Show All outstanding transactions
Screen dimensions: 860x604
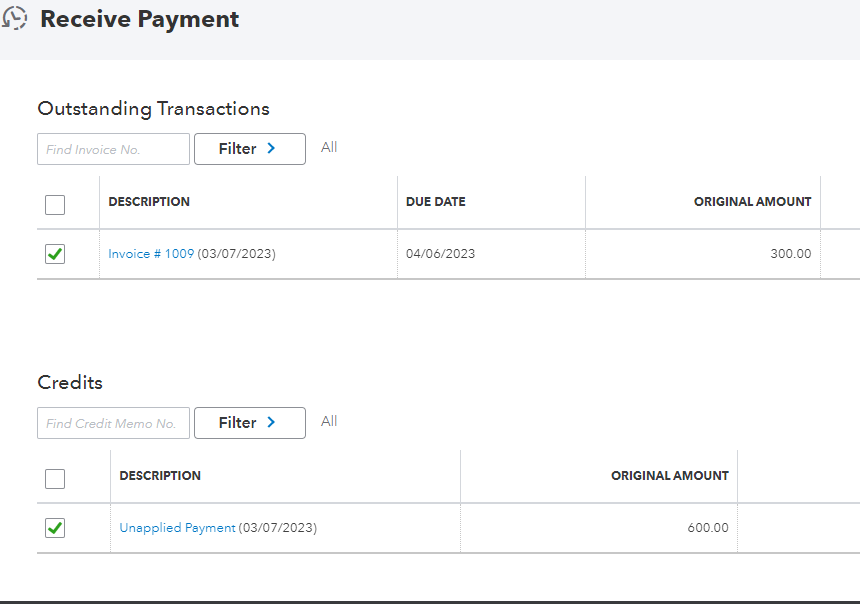329,147
